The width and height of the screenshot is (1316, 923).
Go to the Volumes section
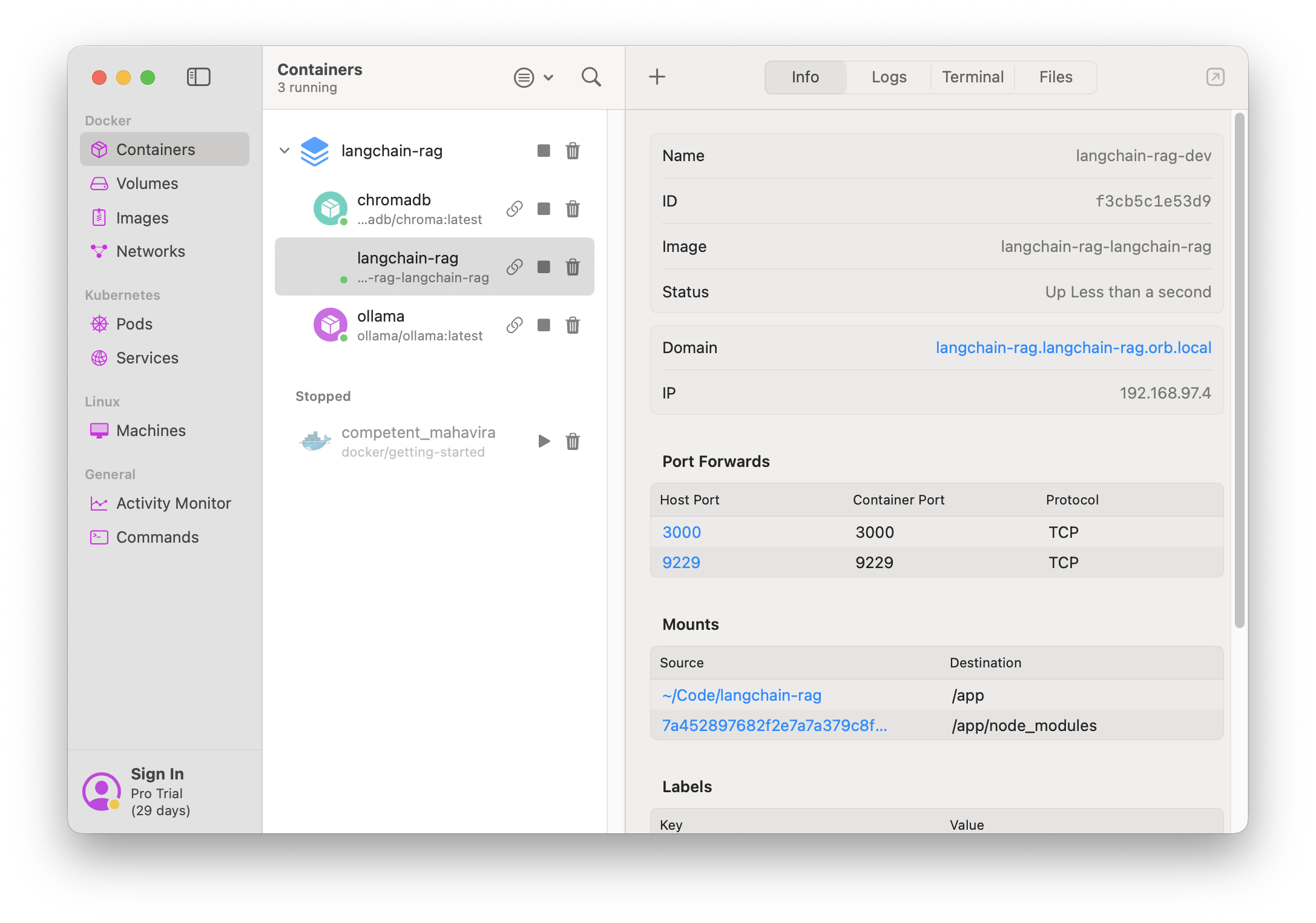147,184
